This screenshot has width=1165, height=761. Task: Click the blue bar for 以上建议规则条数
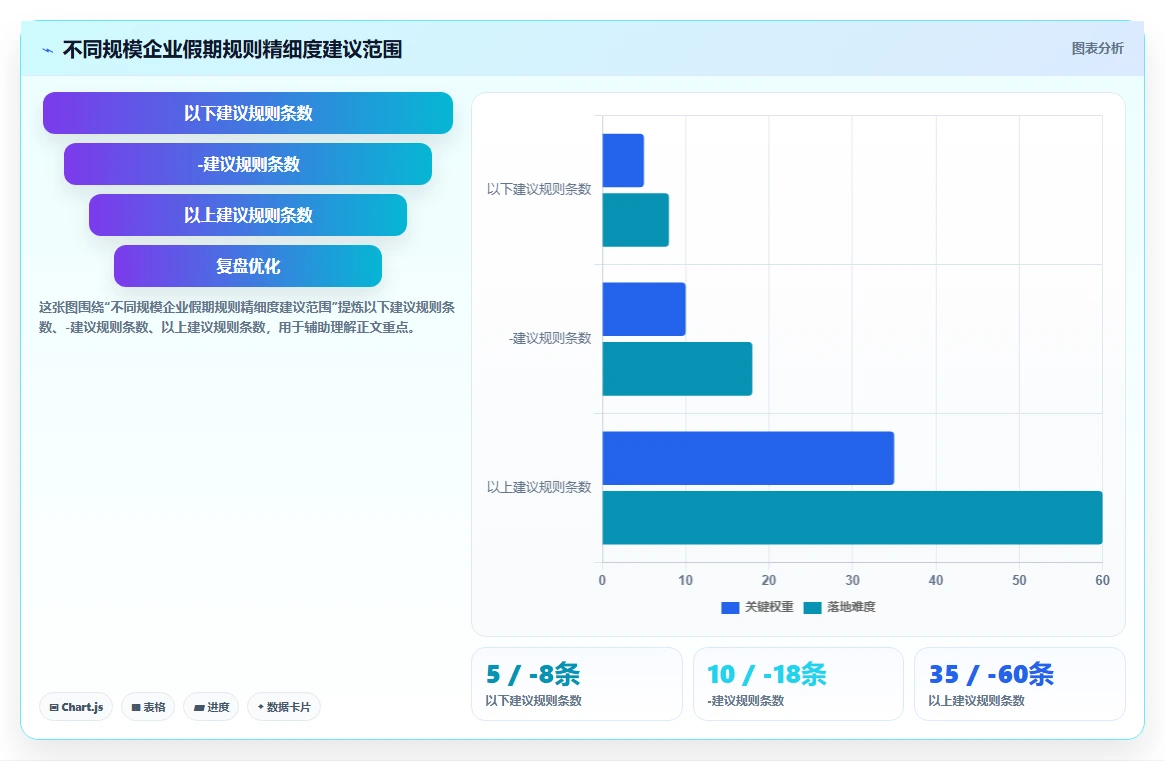pyautogui.click(x=748, y=458)
